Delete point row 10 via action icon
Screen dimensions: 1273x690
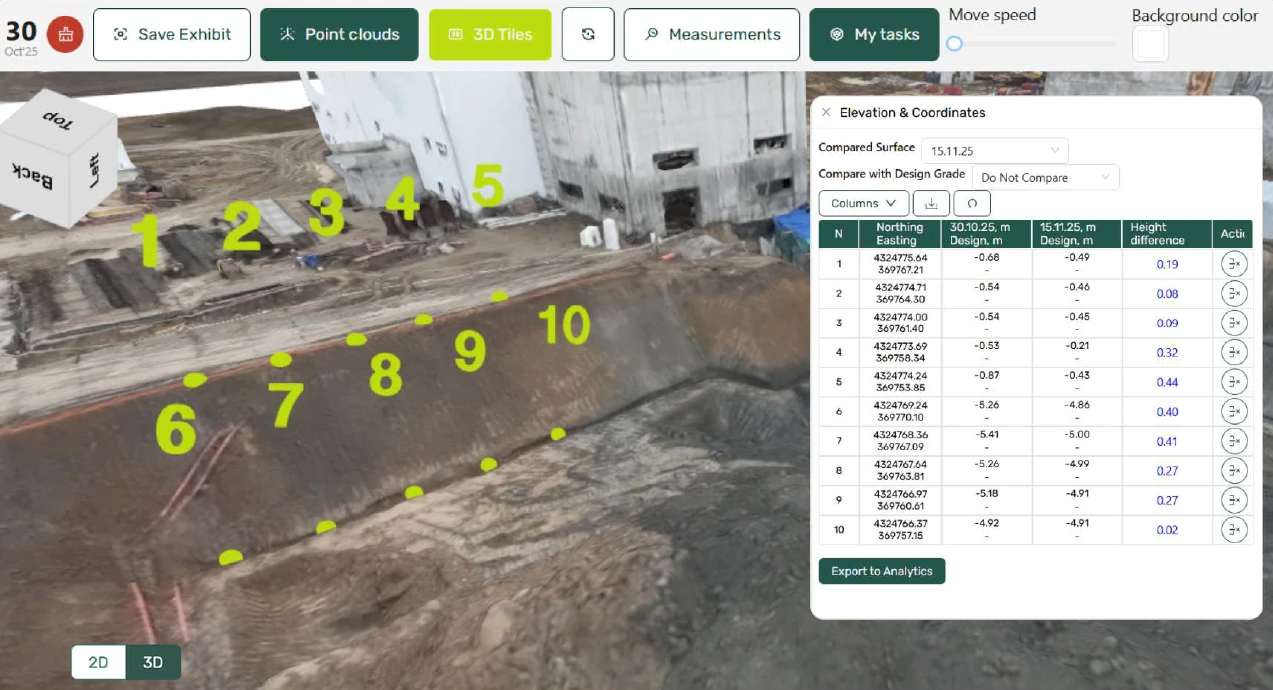click(x=1235, y=530)
